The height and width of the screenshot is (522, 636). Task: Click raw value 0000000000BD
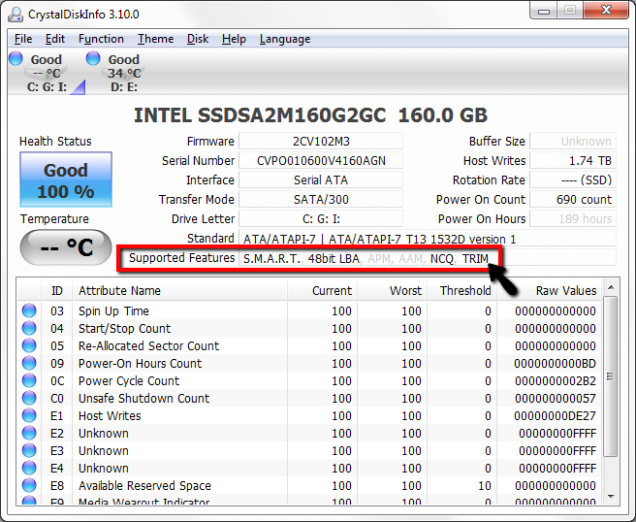pos(555,363)
